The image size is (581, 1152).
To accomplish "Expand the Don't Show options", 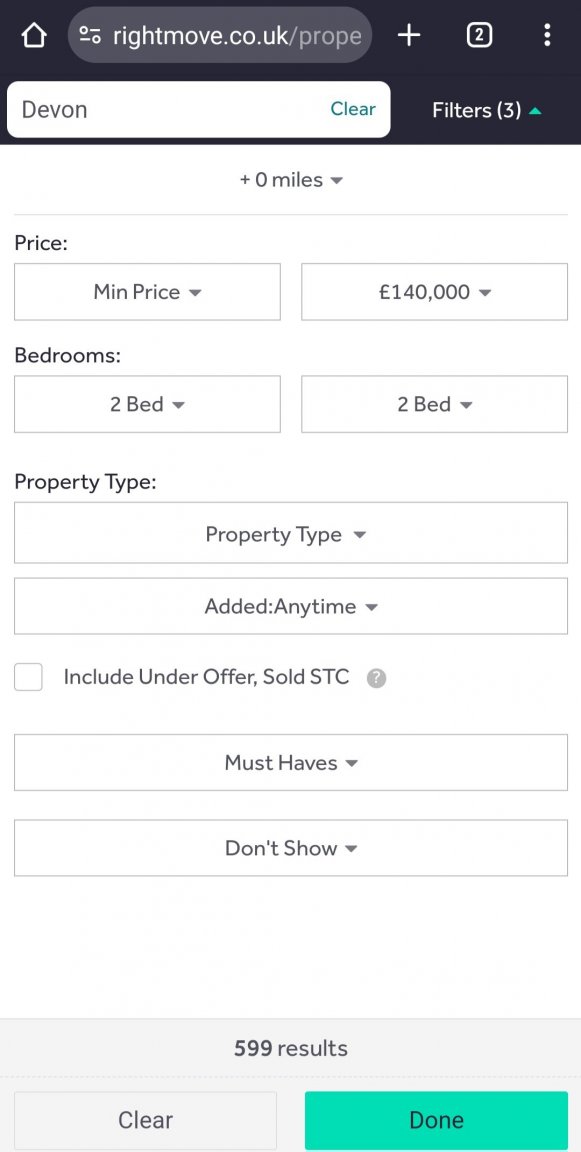I will pyautogui.click(x=291, y=848).
